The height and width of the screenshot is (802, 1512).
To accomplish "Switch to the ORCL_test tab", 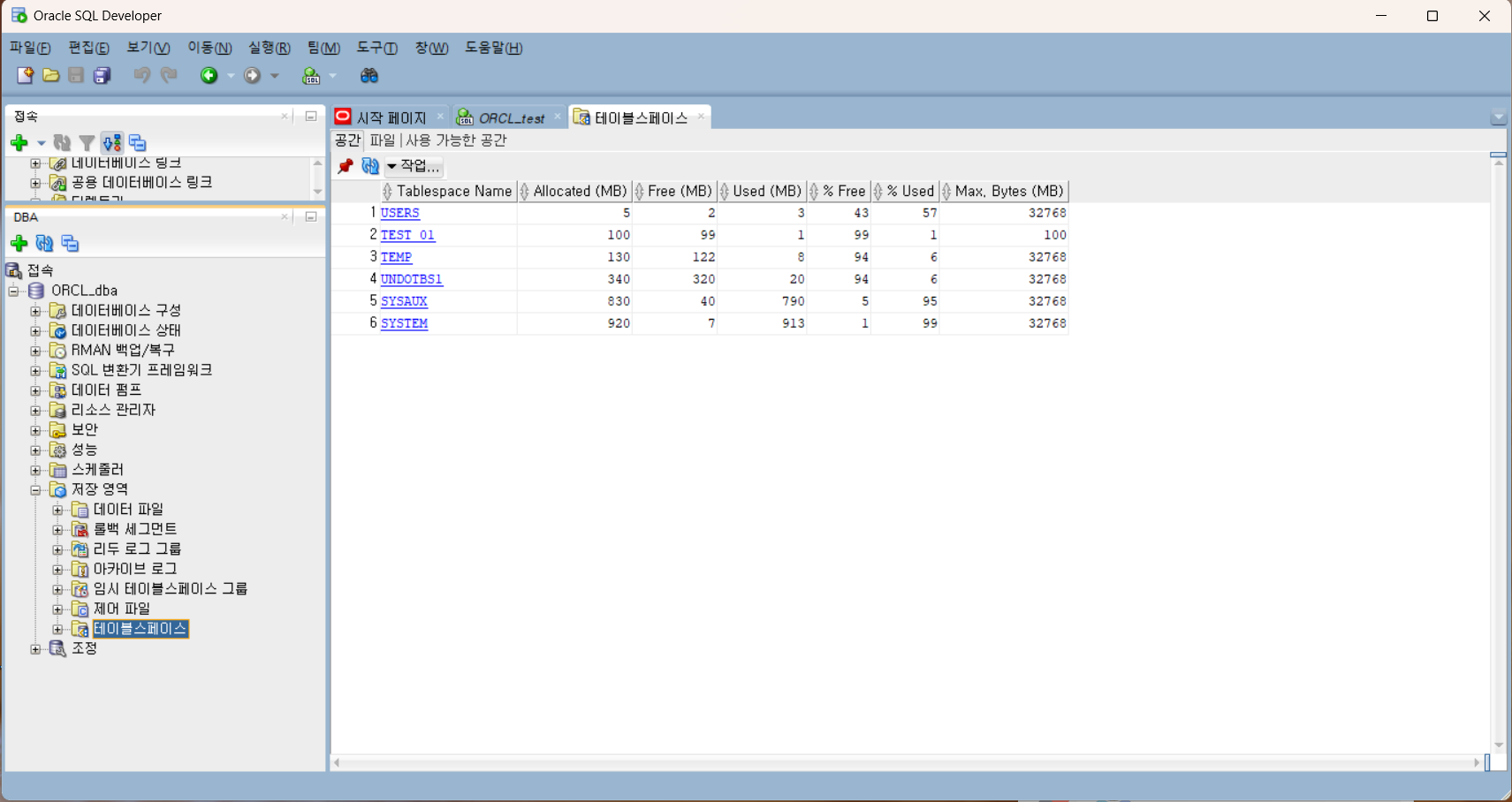I will 511,117.
